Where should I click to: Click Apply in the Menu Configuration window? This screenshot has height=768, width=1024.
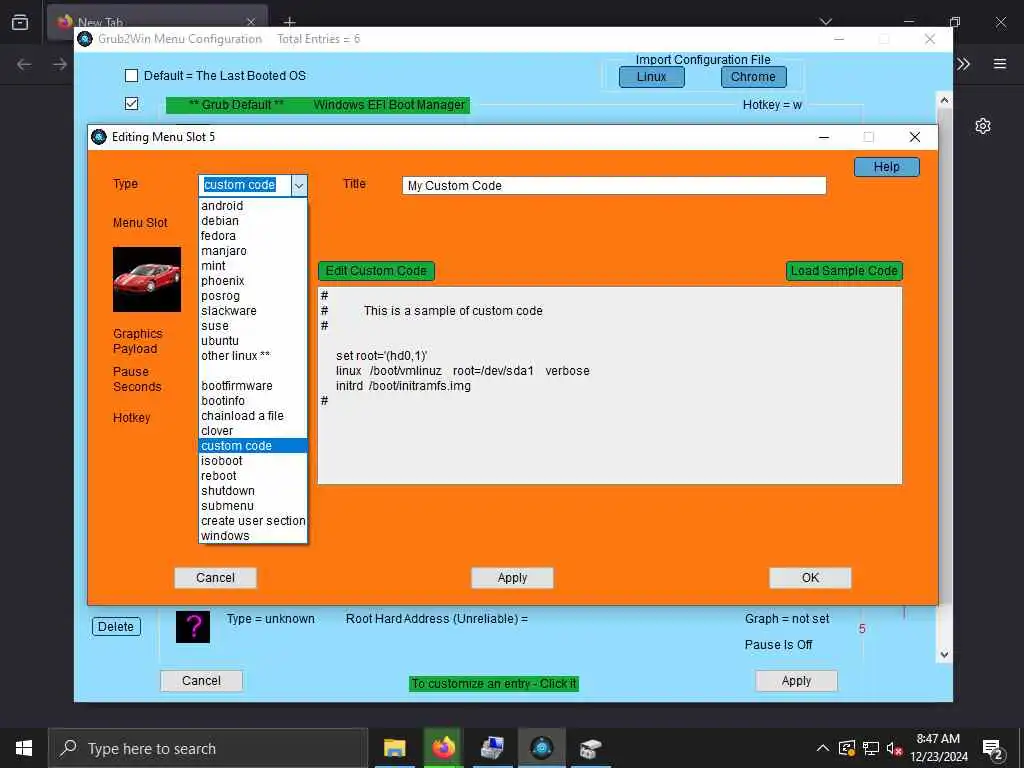(796, 681)
